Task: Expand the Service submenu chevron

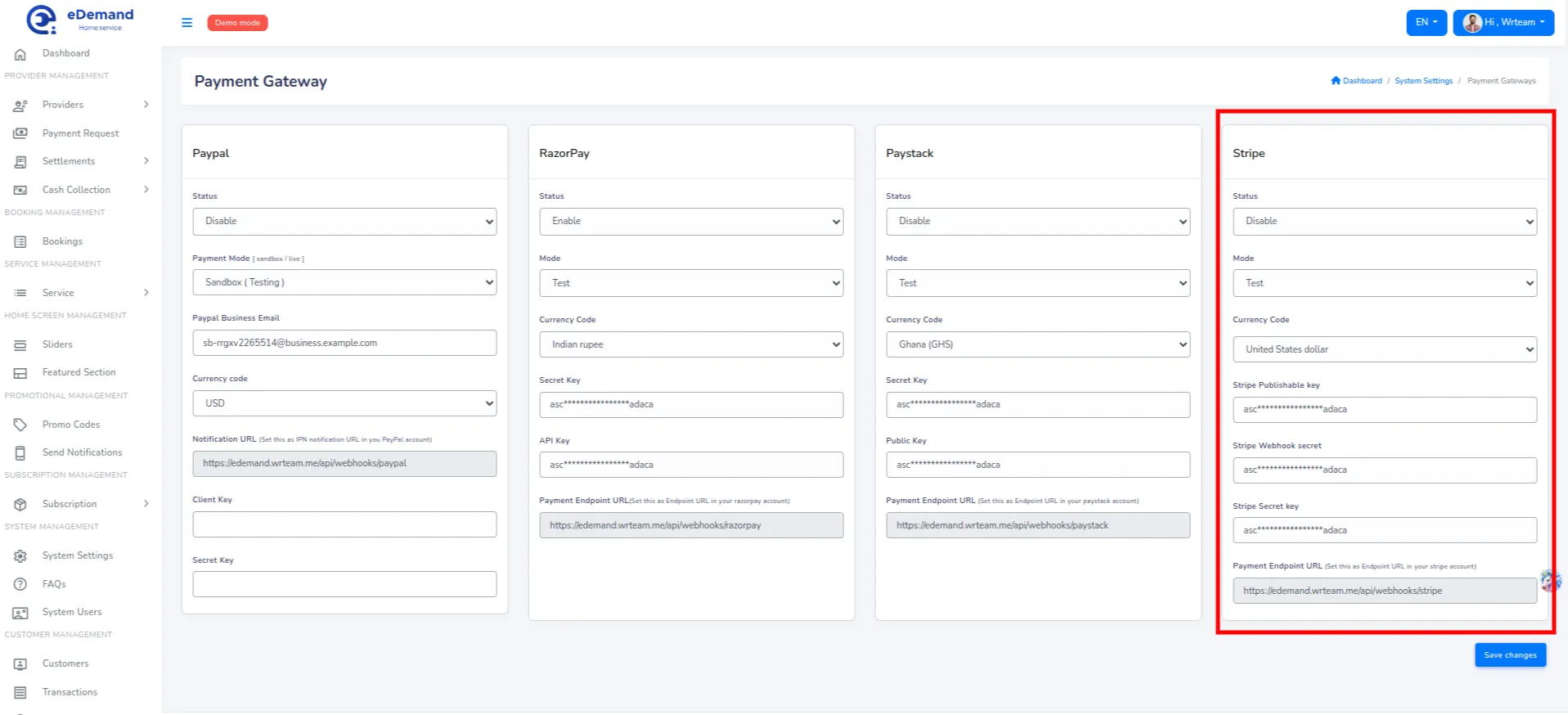Action: (x=146, y=293)
